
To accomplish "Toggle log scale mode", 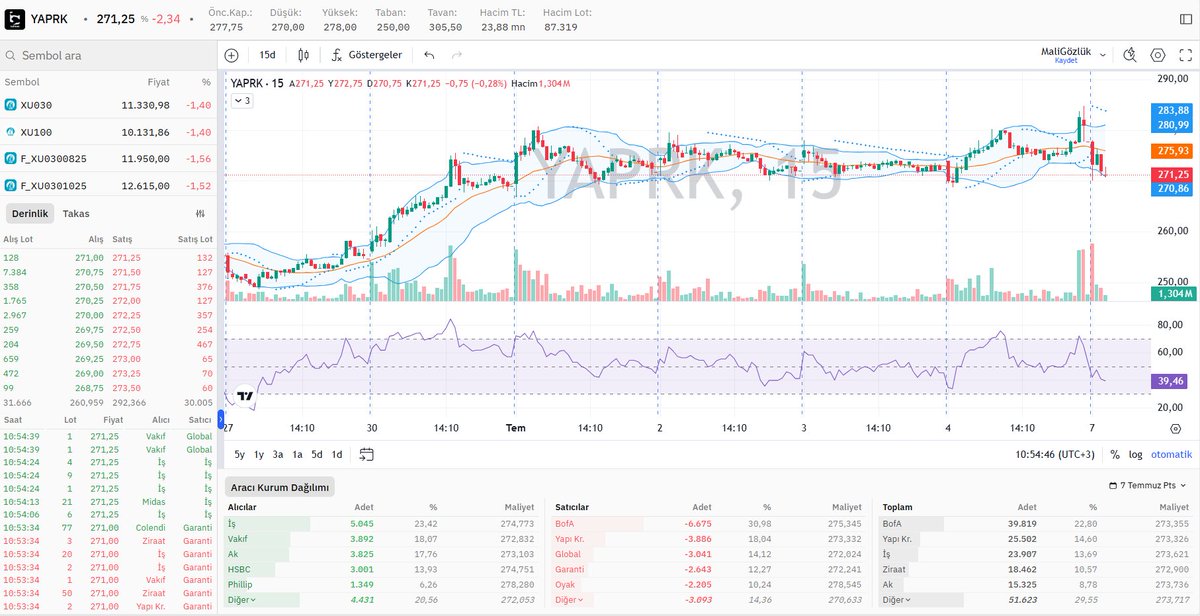I will (1135, 454).
